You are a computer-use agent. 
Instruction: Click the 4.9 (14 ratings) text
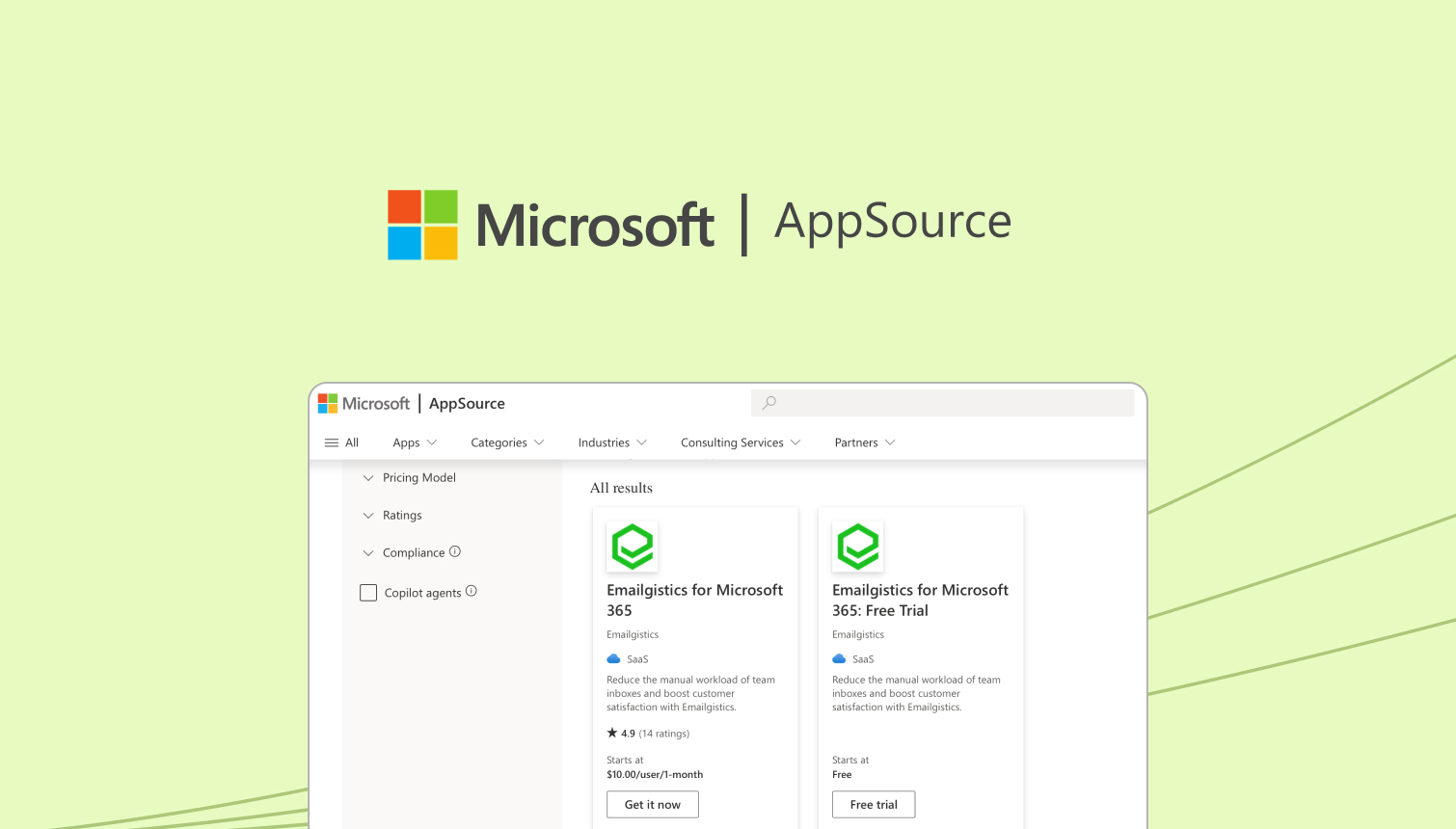coord(656,734)
